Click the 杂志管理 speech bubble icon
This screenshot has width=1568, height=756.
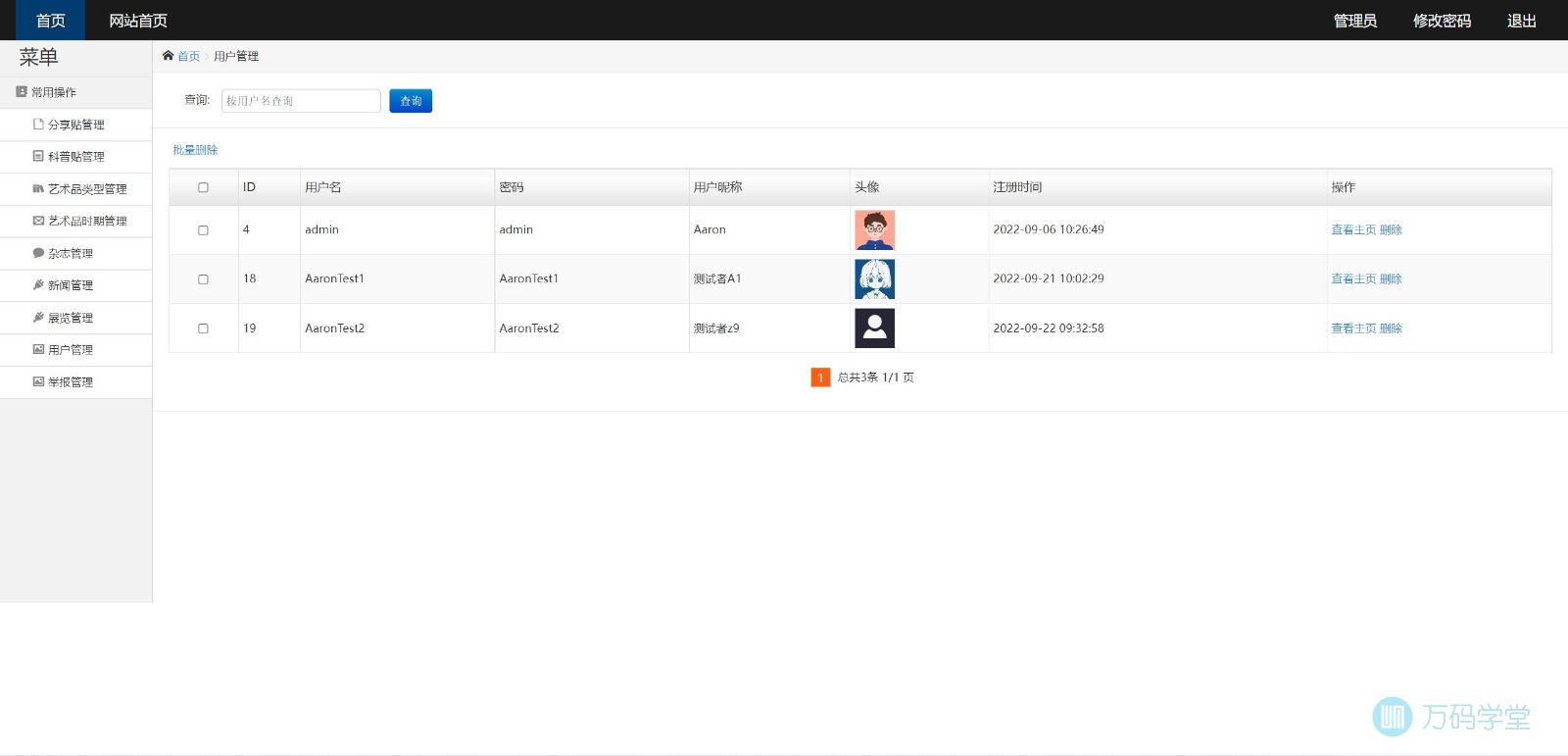[38, 253]
